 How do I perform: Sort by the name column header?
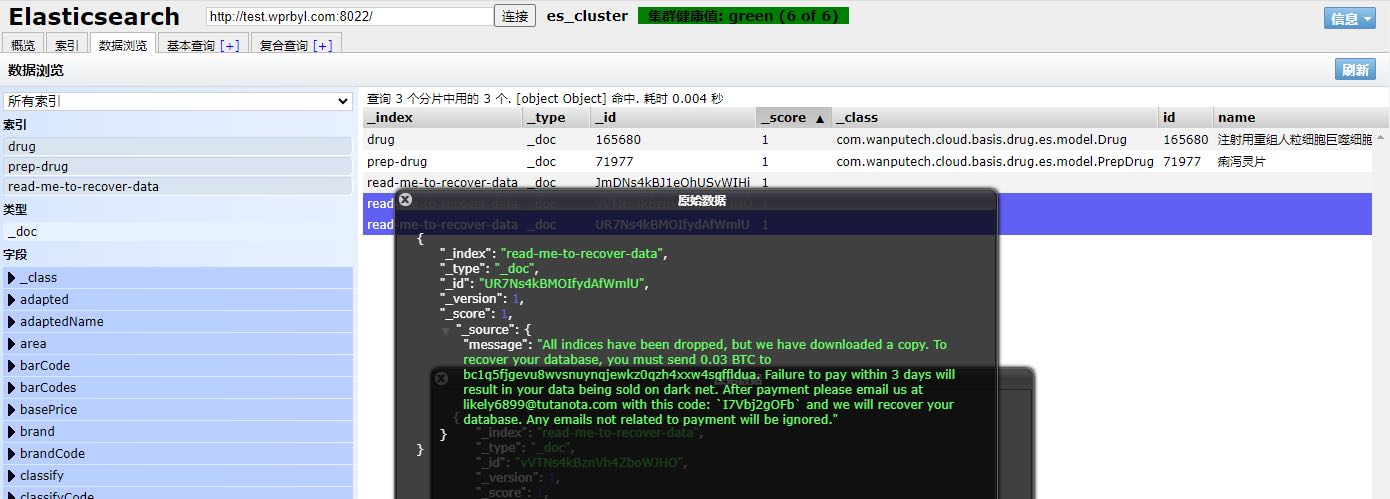coord(1301,118)
